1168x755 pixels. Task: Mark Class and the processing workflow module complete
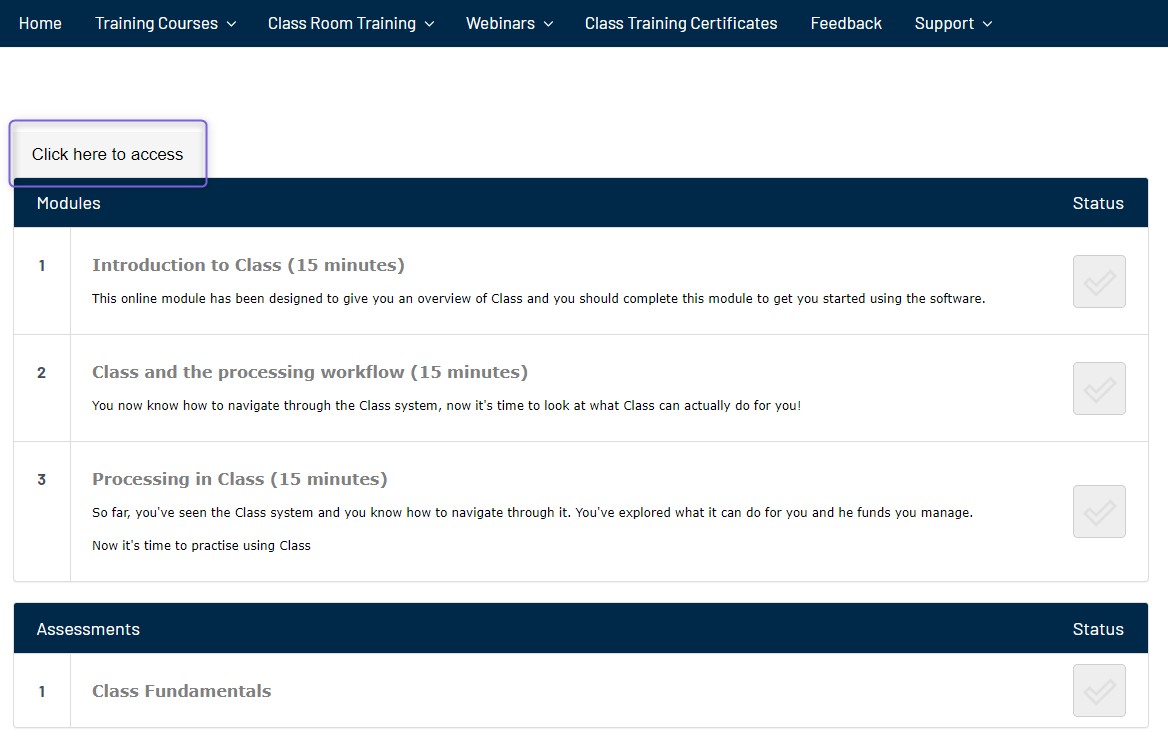(x=1099, y=388)
